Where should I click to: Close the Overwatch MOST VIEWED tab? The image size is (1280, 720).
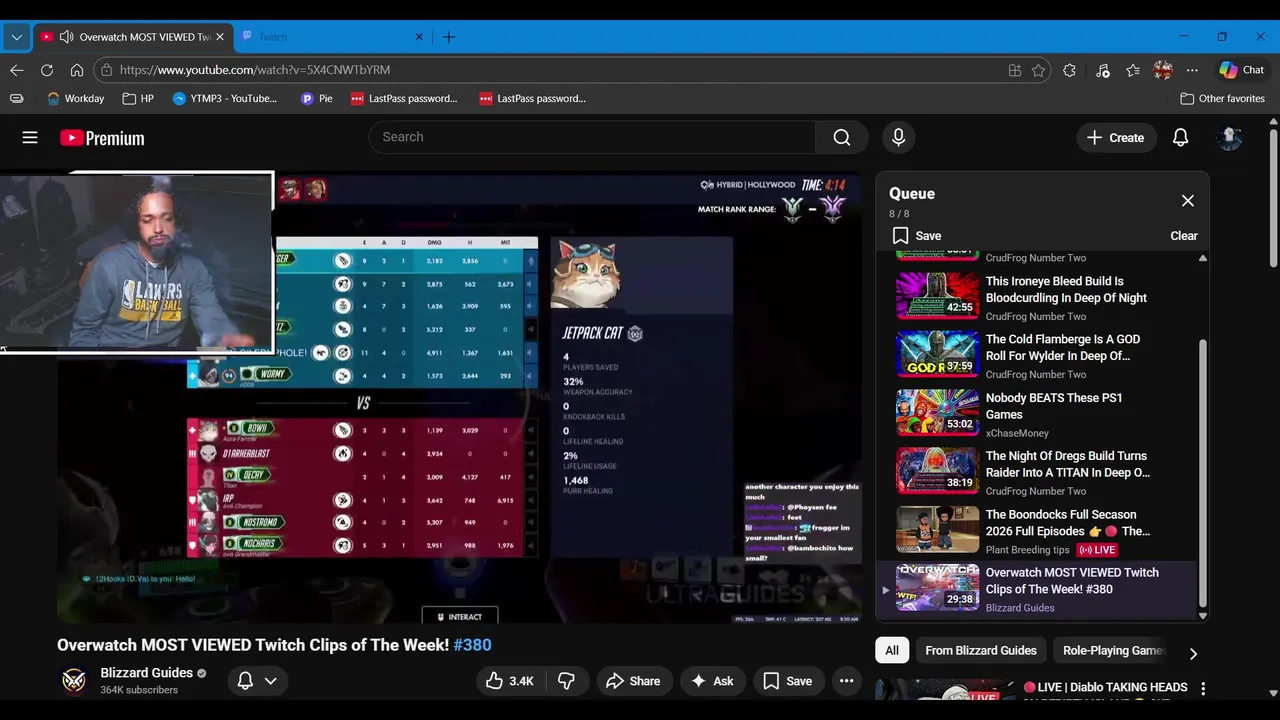click(x=221, y=37)
